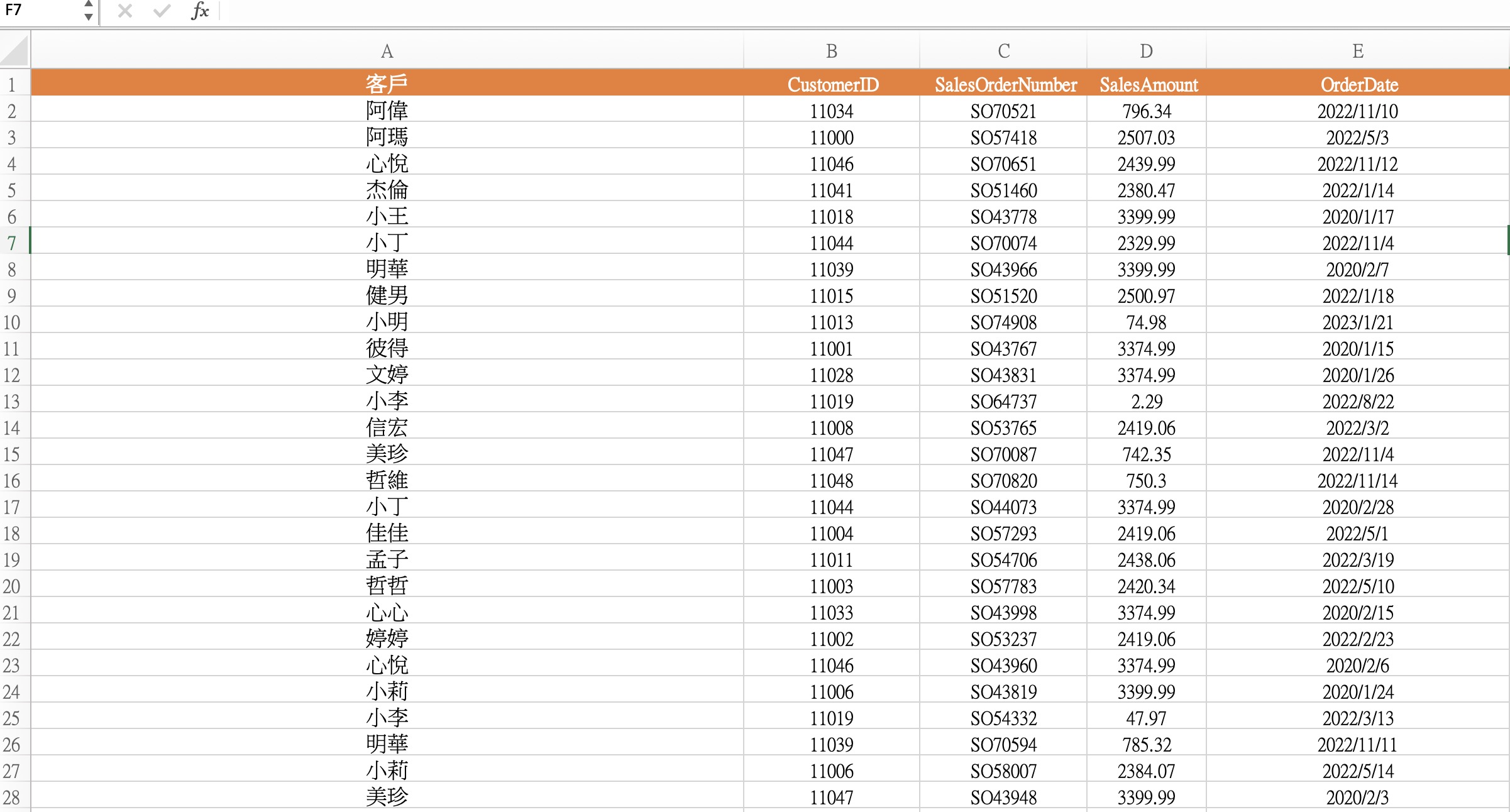
Task: Click the Enter checkmark icon in formula bar
Action: [x=162, y=11]
